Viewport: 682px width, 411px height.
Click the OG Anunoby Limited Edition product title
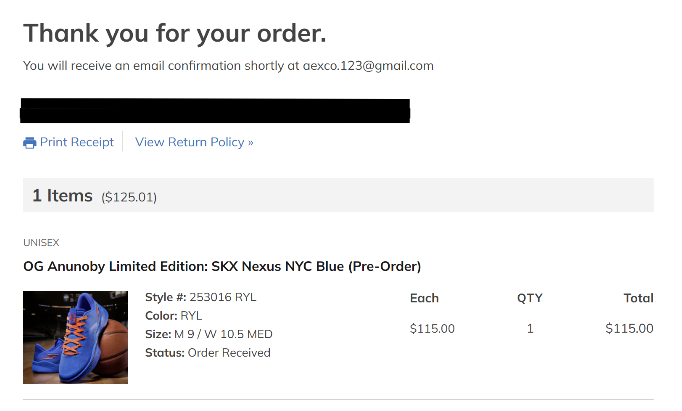pos(222,266)
